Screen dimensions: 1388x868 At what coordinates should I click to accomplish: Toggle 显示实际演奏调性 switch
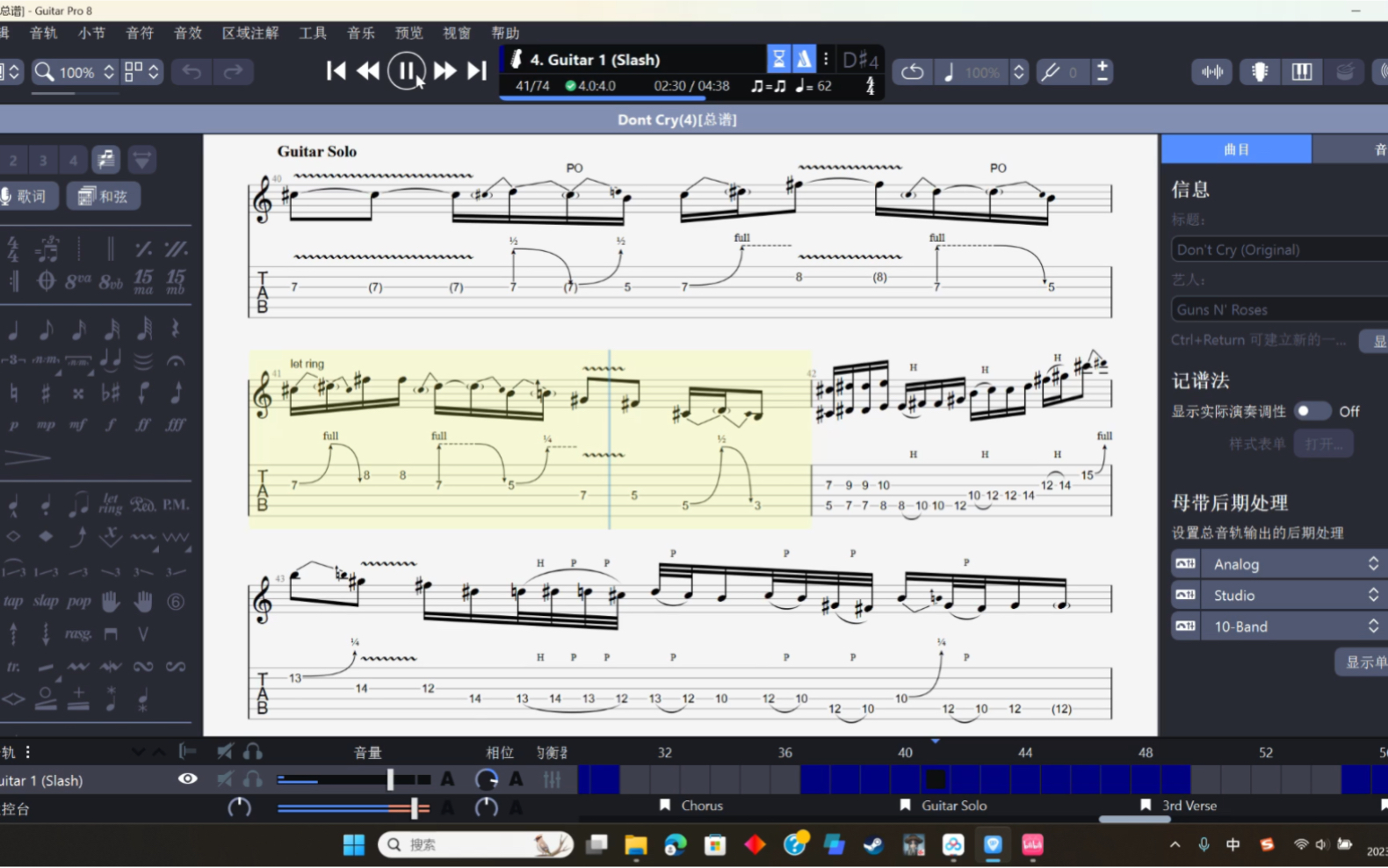click(x=1313, y=411)
